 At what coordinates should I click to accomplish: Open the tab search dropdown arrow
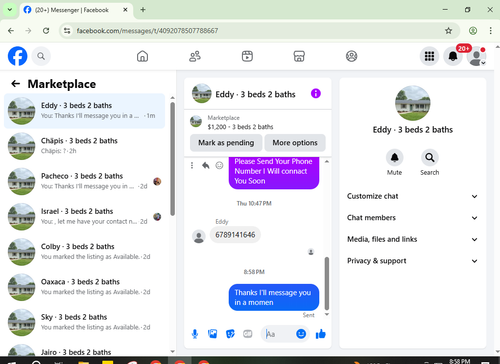tap(10, 10)
